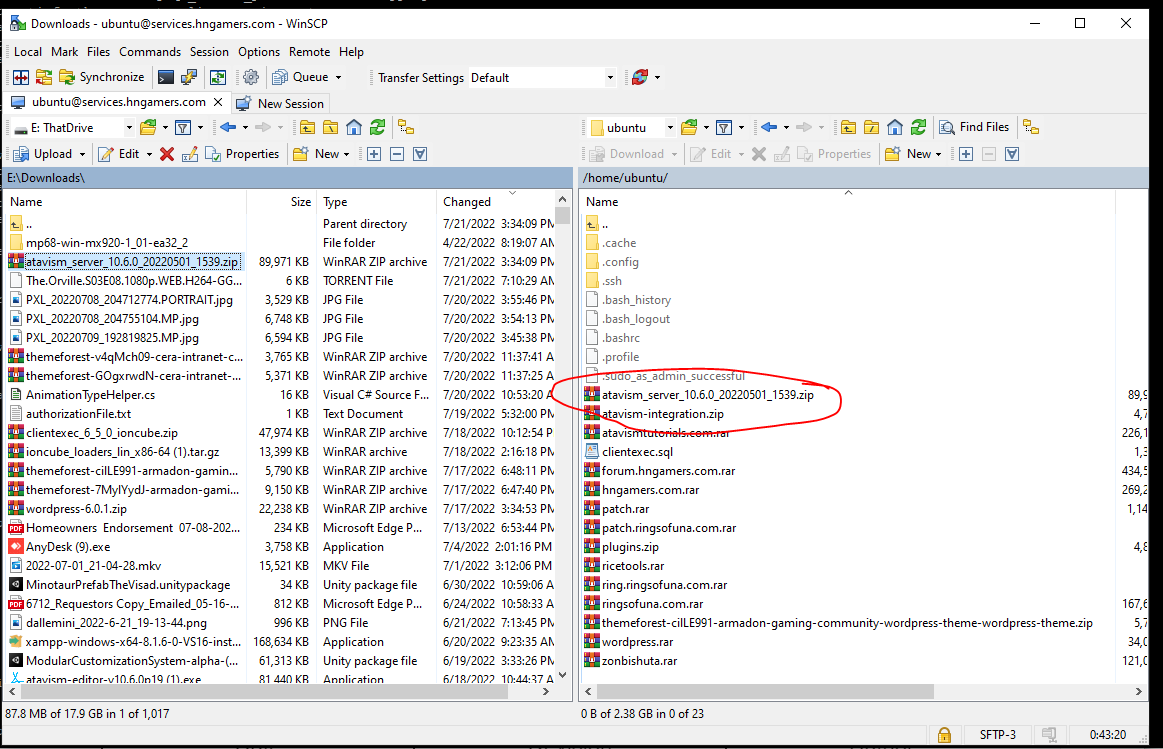The image size is (1163, 749).
Task: Go to the local root directory icon
Action: click(x=331, y=128)
